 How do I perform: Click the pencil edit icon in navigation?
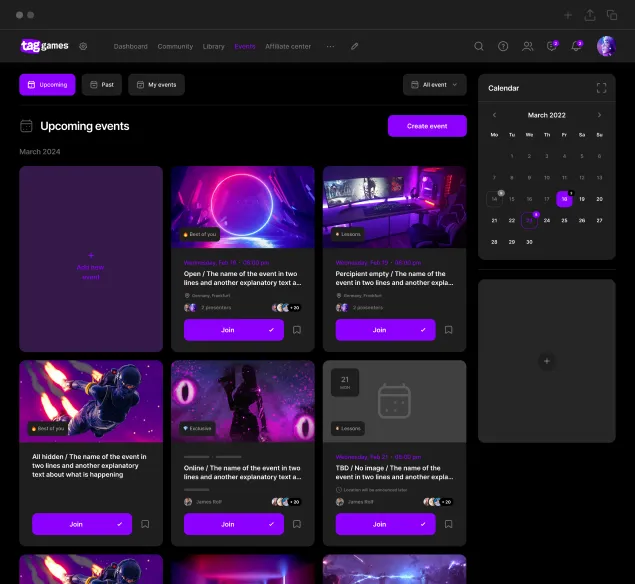354,46
